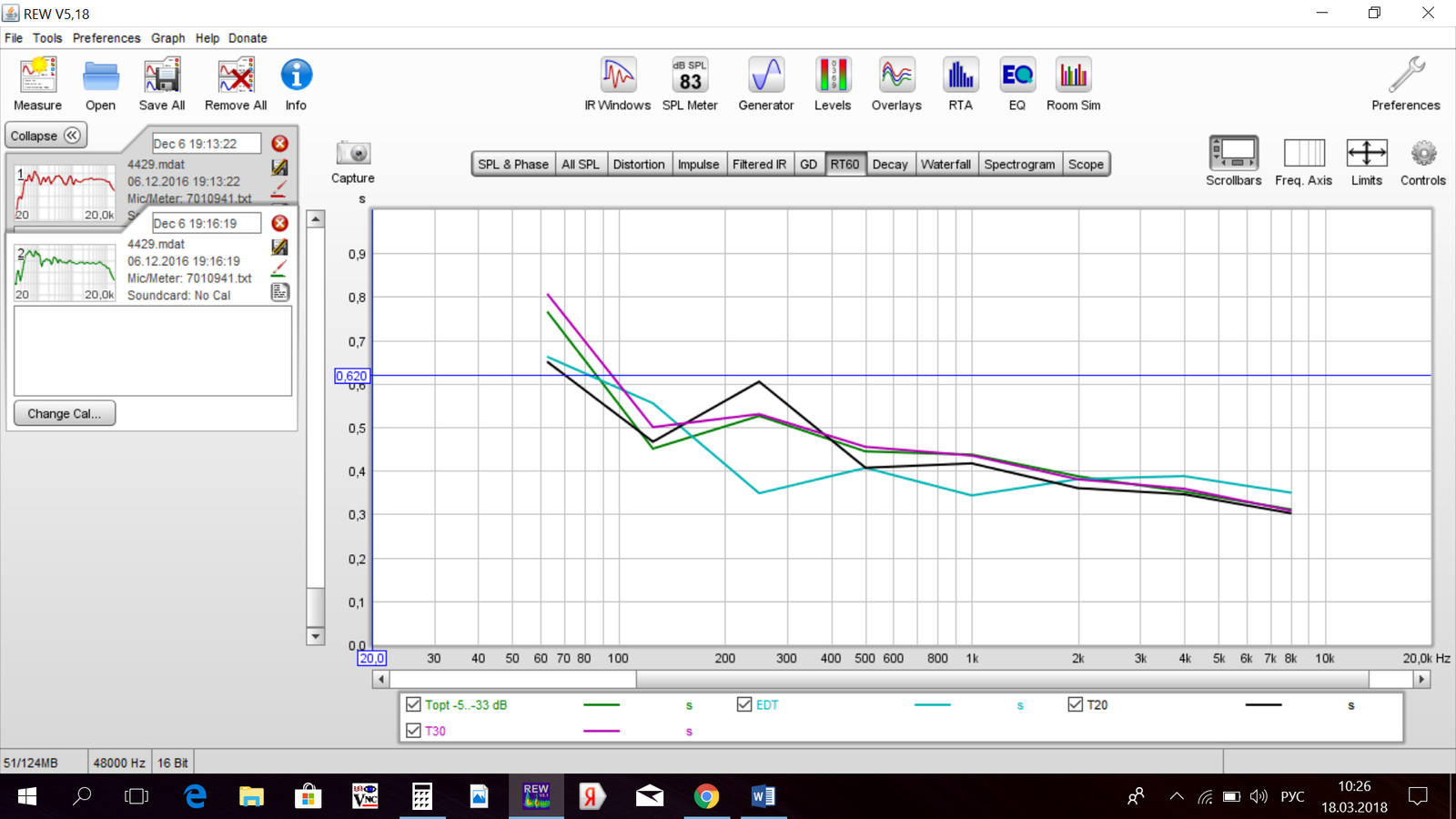Image resolution: width=1456 pixels, height=819 pixels.
Task: Open IR Windows settings
Action: (618, 84)
